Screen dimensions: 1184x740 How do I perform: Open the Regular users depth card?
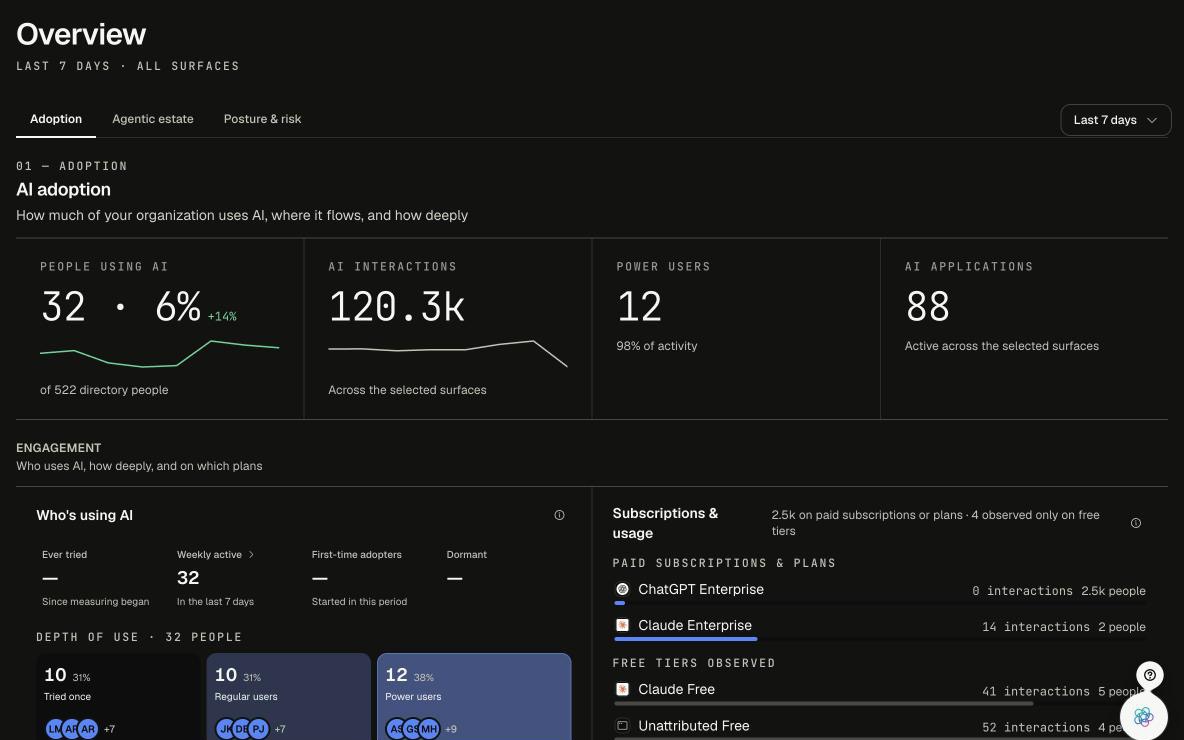pos(288,696)
